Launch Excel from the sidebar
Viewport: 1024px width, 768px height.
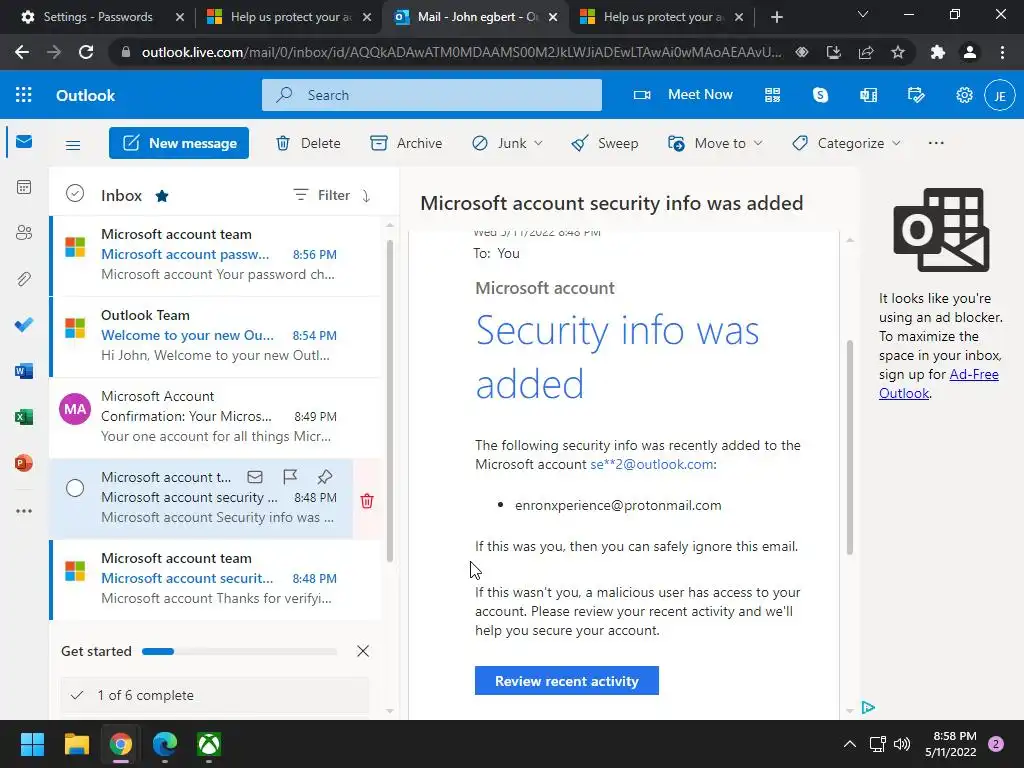coord(24,417)
